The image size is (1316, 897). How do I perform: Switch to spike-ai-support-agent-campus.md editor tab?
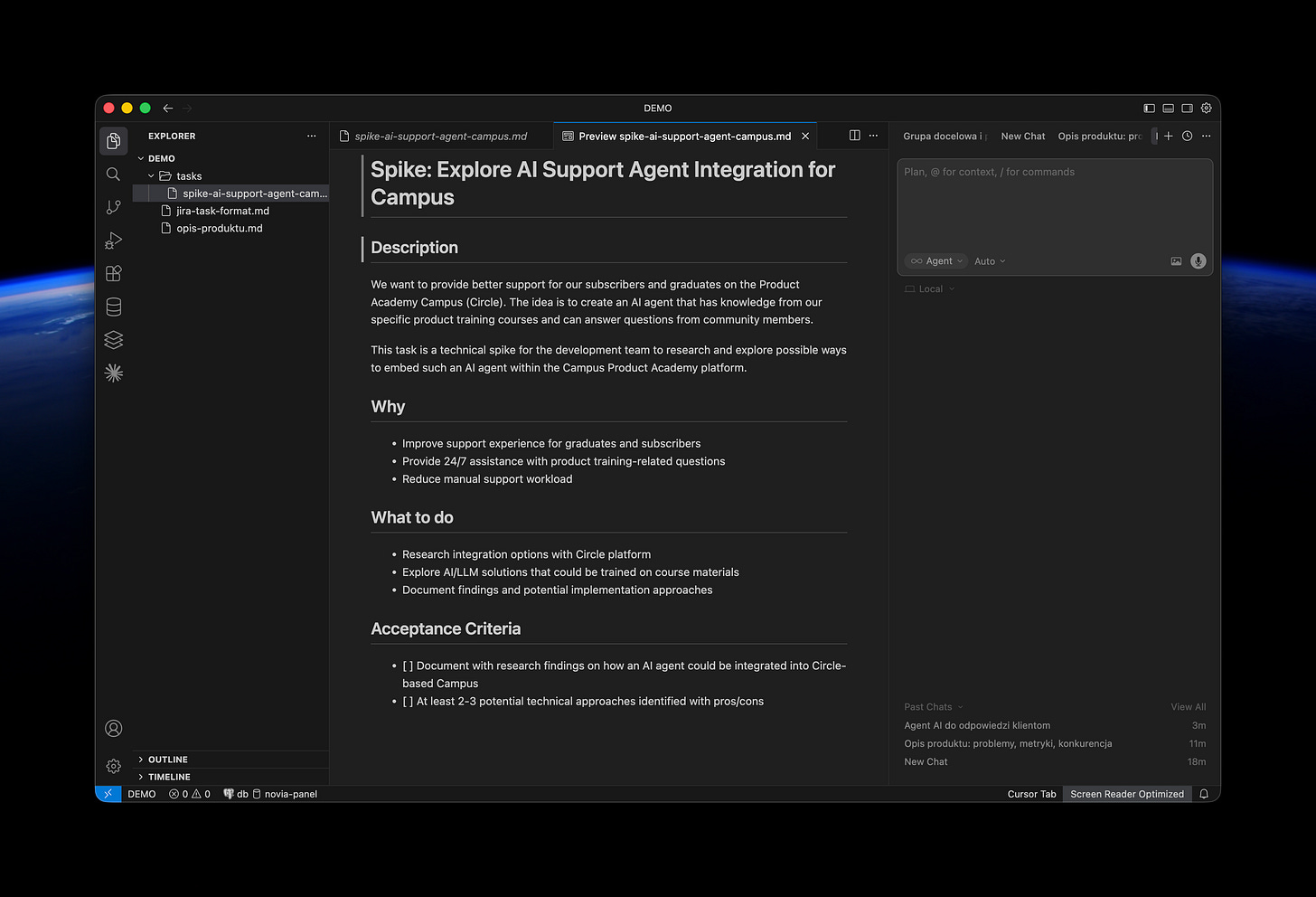pos(440,136)
